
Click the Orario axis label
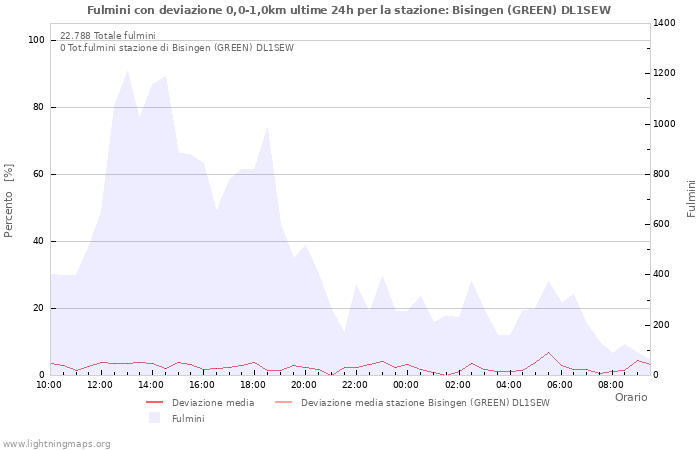click(x=630, y=397)
